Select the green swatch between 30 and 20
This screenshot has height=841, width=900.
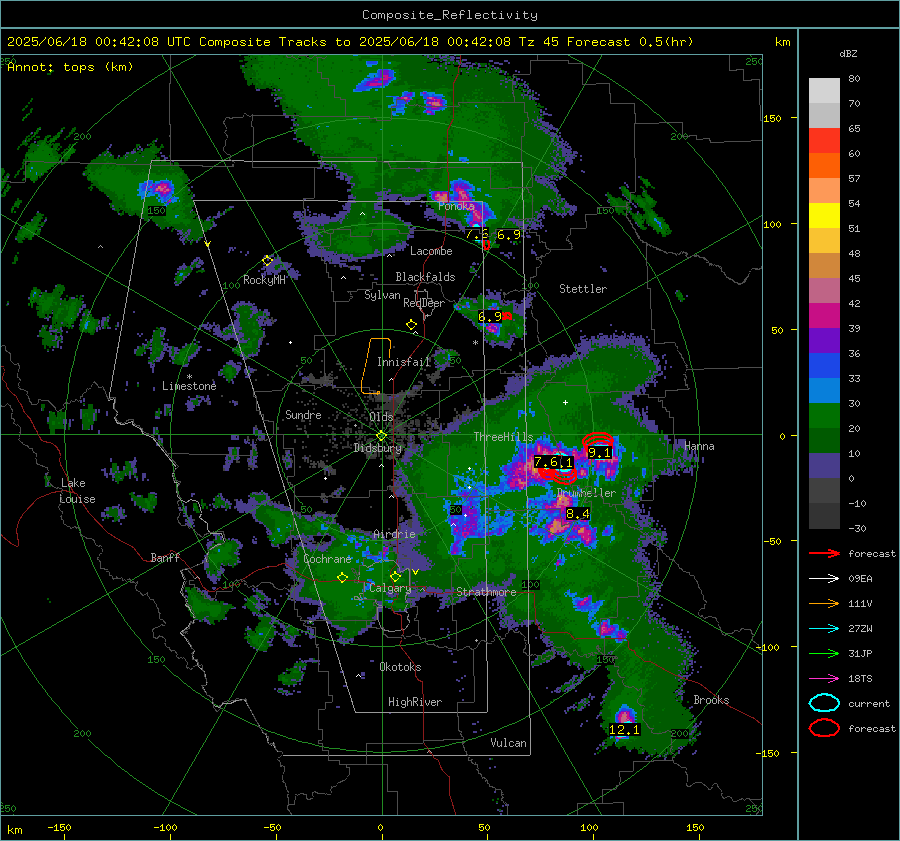pyautogui.click(x=824, y=415)
